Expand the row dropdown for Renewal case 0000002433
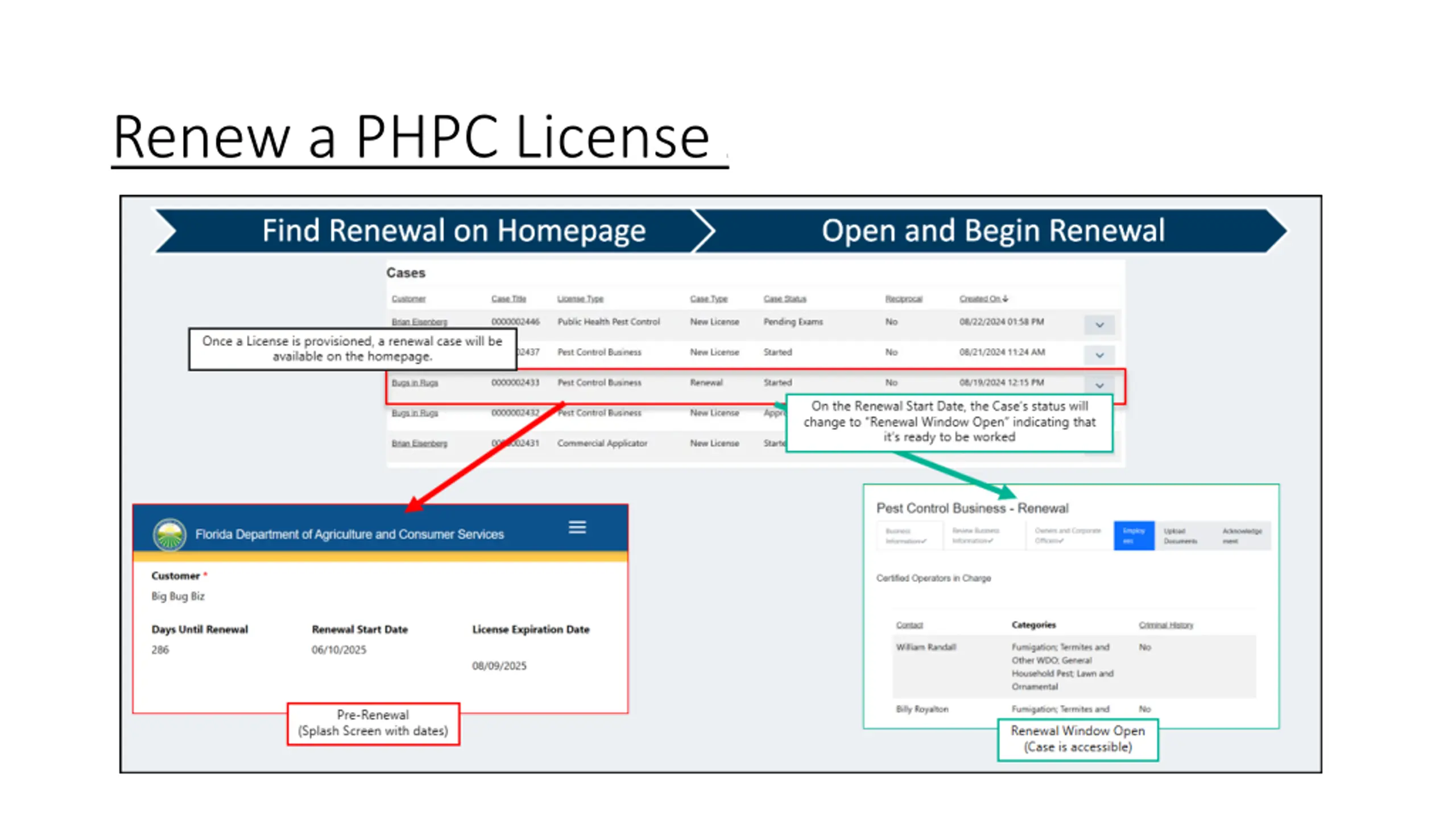Viewport: 1456px width, 819px height. [x=1099, y=385]
